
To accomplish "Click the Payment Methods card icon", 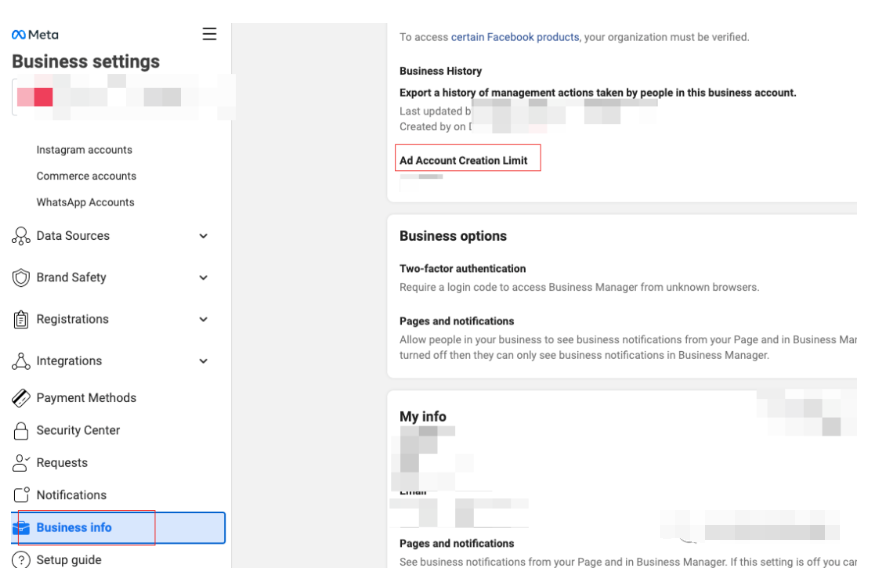I will coord(21,398).
